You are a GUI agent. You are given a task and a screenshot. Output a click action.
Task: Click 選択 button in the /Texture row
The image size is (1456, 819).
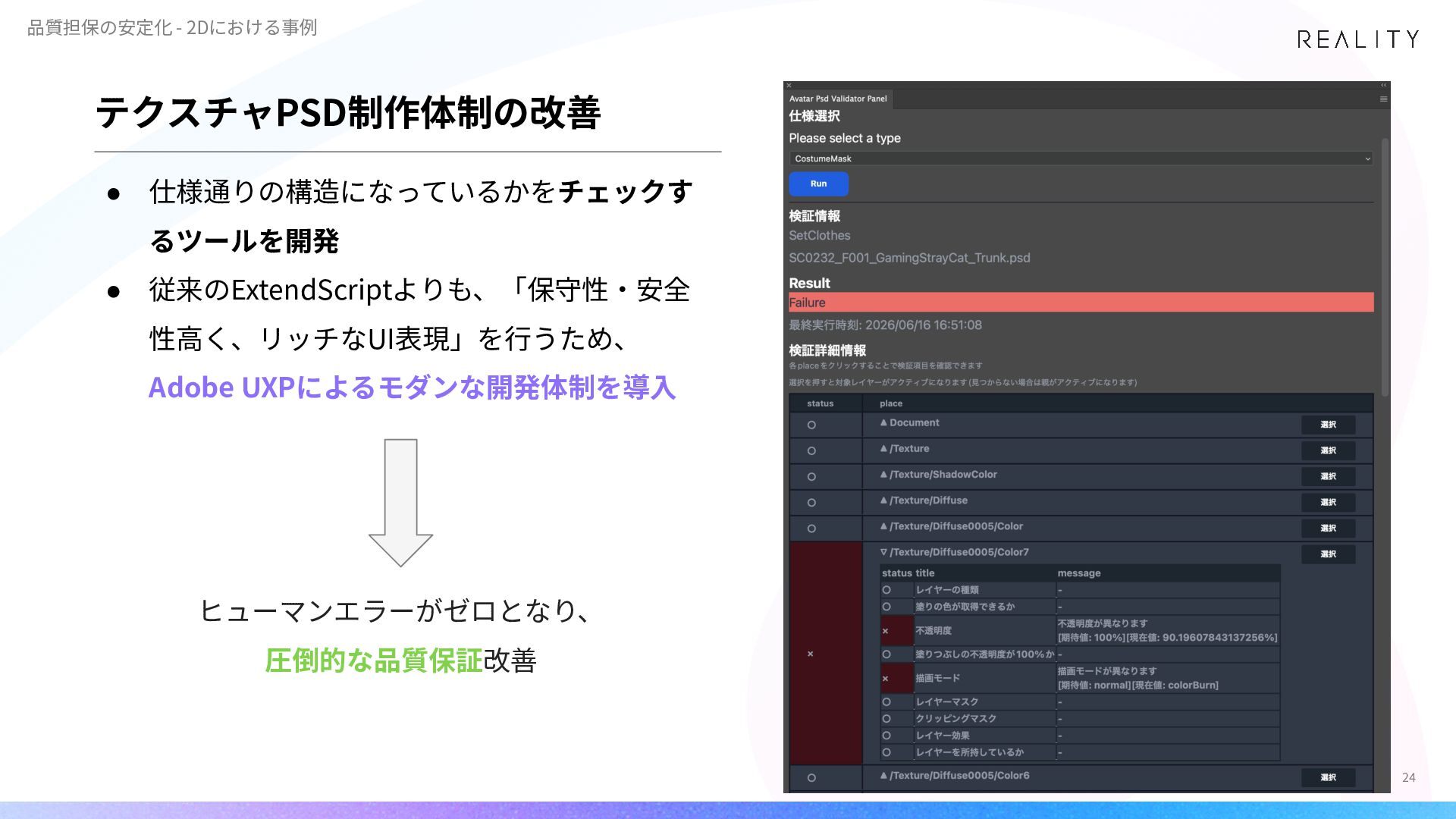pyautogui.click(x=1328, y=450)
